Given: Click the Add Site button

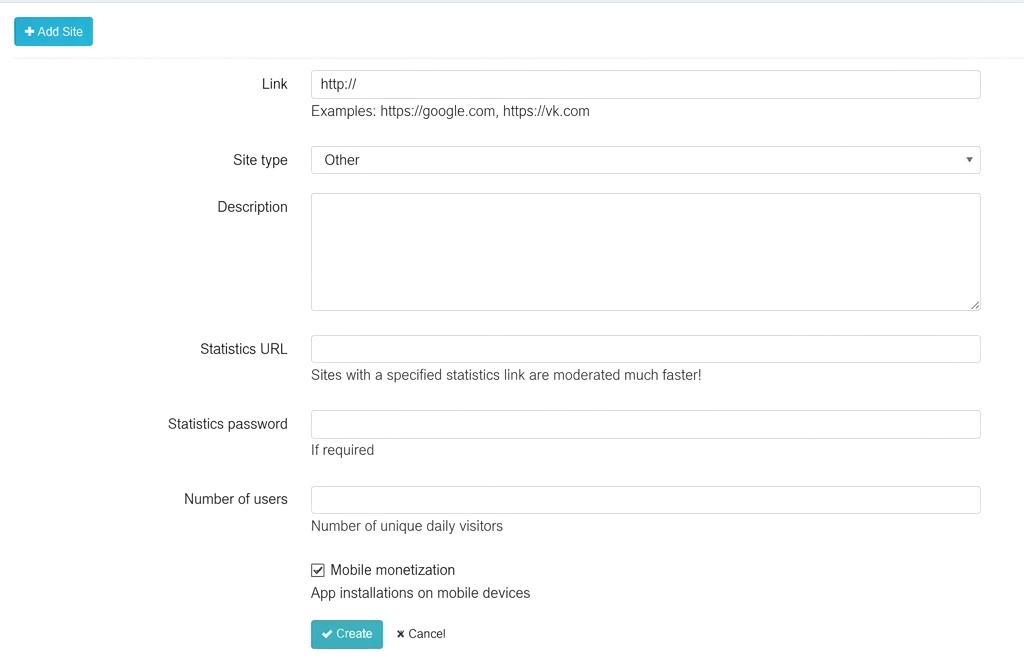Looking at the screenshot, I should click(54, 31).
